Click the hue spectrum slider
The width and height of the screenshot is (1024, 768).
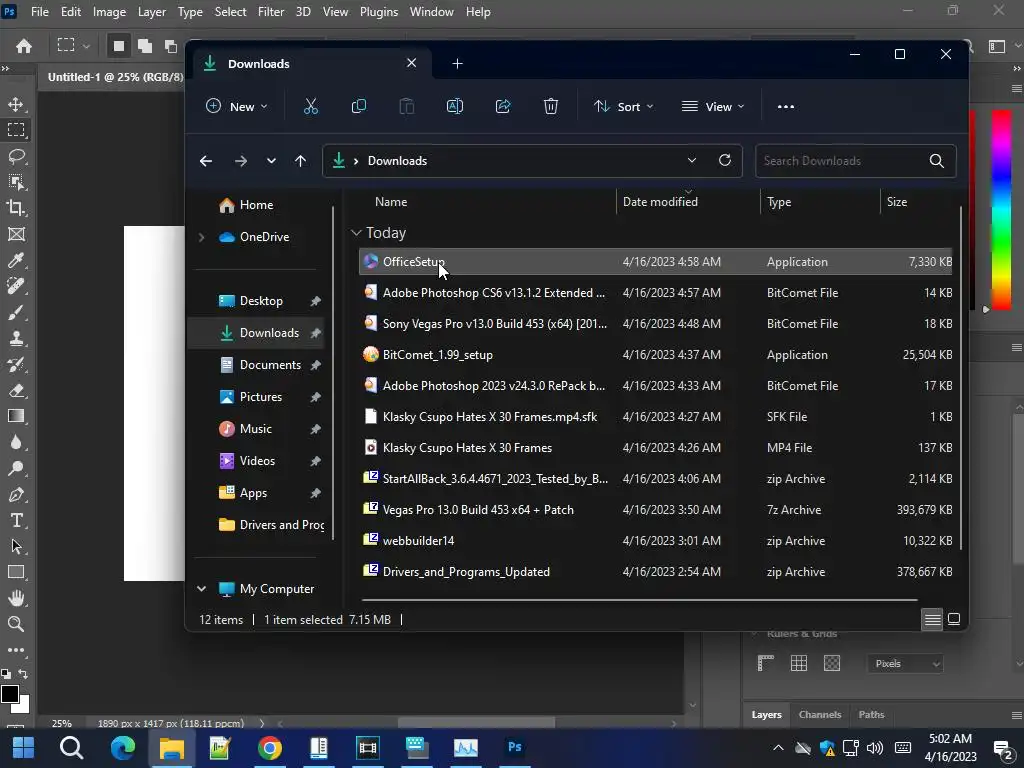tap(1001, 209)
